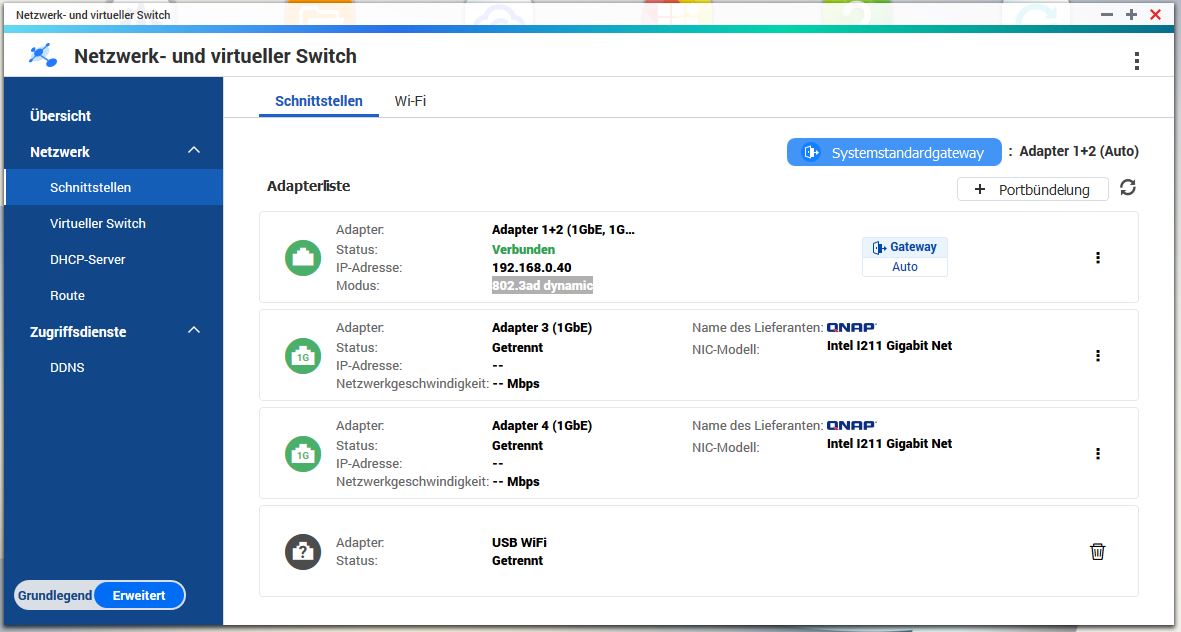Open Übersicht in the sidebar
This screenshot has height=632, width=1181.
point(60,116)
